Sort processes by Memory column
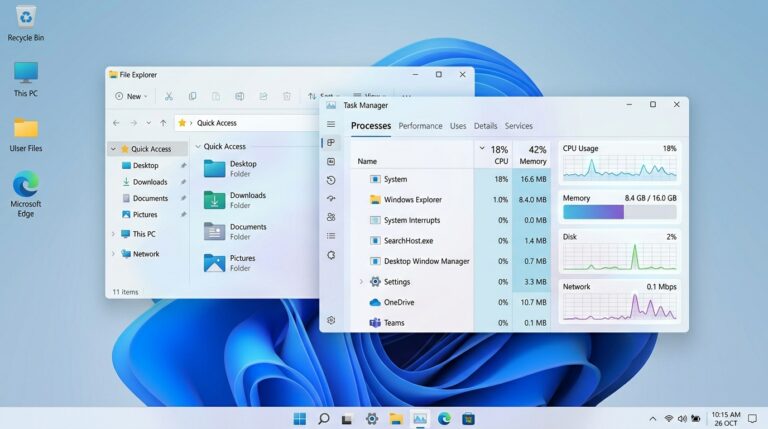768x429 pixels. click(532, 155)
